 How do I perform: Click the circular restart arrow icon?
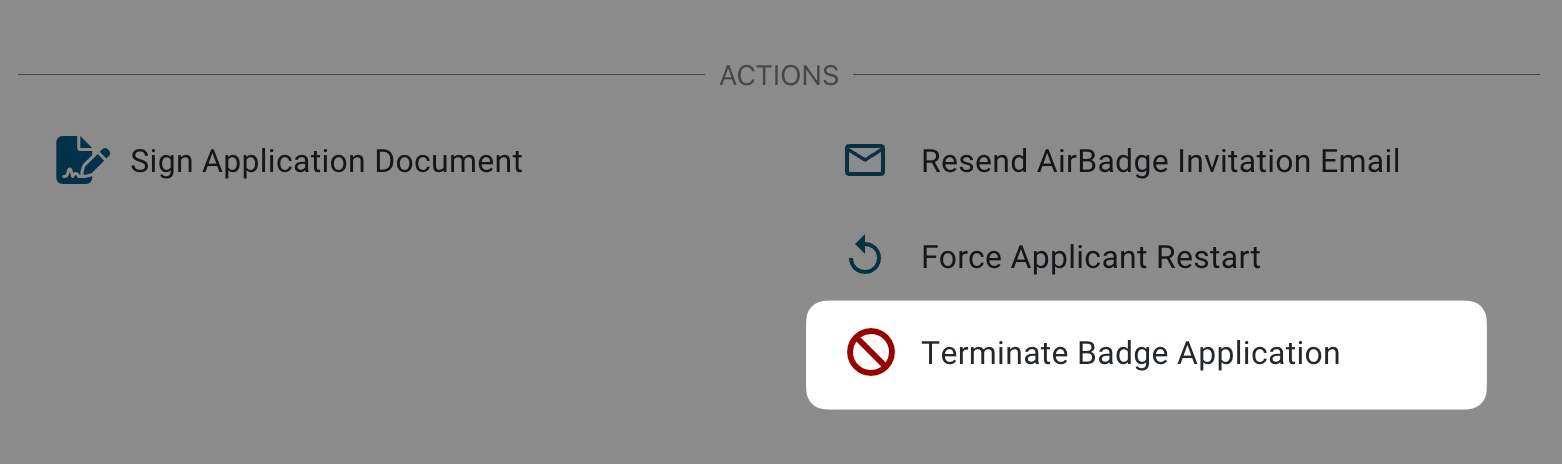865,257
